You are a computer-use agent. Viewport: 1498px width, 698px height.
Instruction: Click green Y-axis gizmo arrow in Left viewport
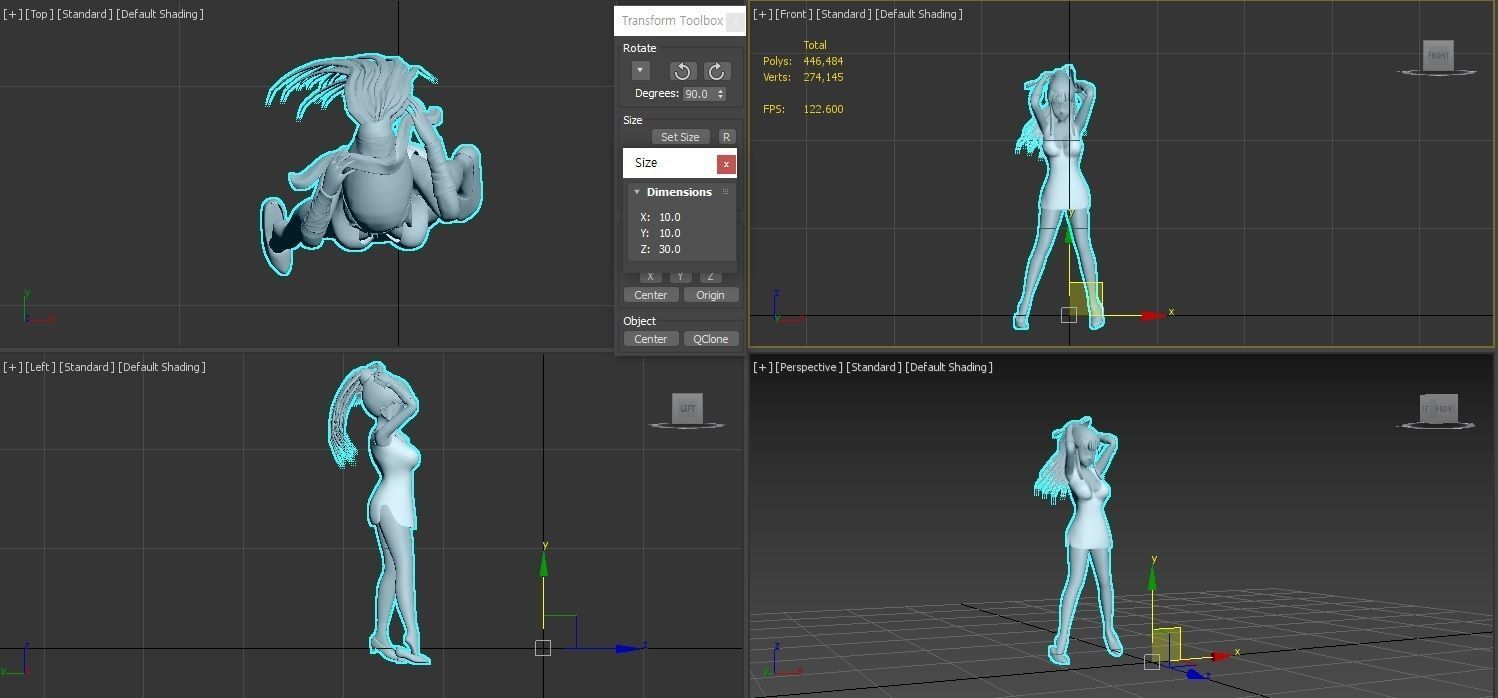pyautogui.click(x=543, y=566)
